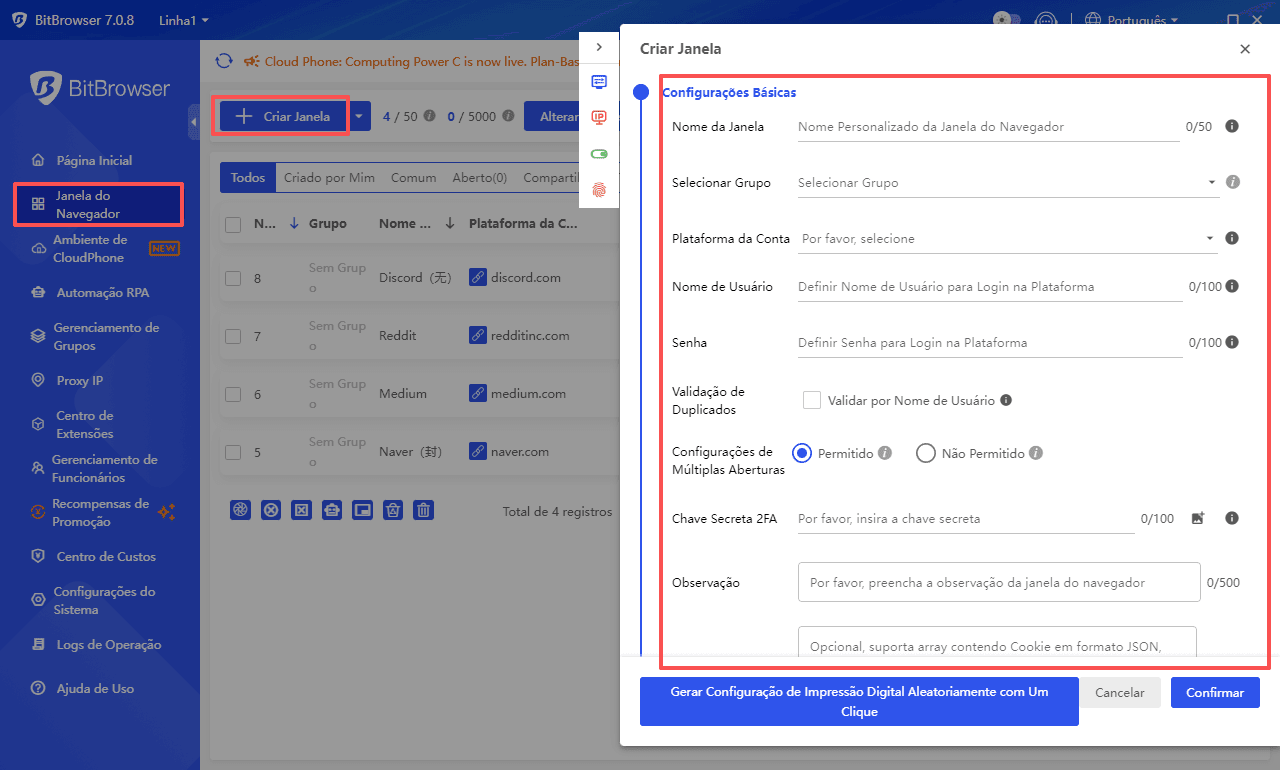Click the window-arrange icon next to the robot icon
This screenshot has height=770, width=1280.
point(362,510)
